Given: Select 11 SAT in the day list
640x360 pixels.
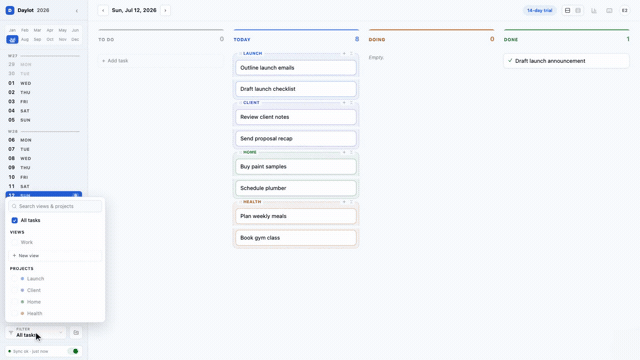Looking at the screenshot, I should coord(43,187).
